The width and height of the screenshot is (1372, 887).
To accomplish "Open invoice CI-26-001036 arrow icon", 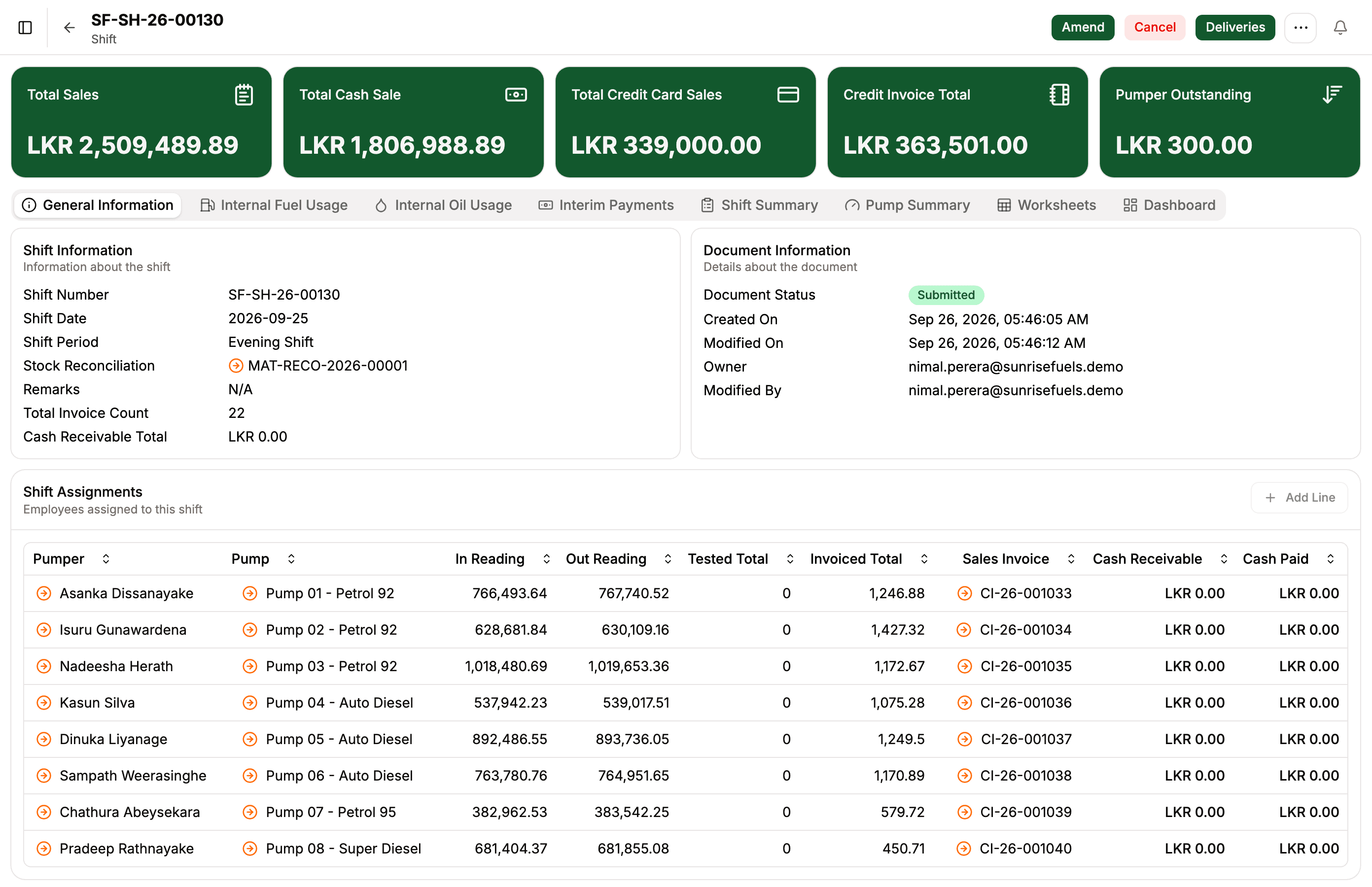I will tap(964, 703).
